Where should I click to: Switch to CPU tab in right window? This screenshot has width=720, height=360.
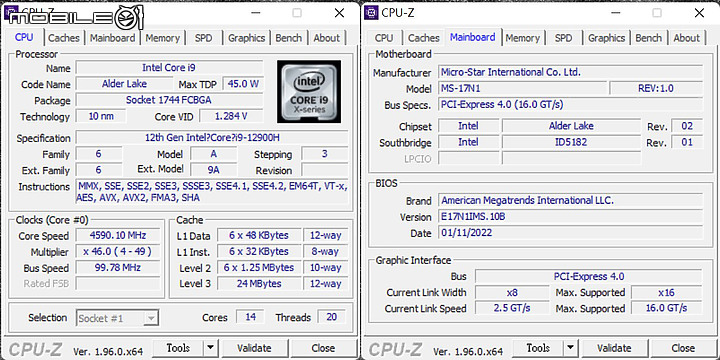coord(384,38)
